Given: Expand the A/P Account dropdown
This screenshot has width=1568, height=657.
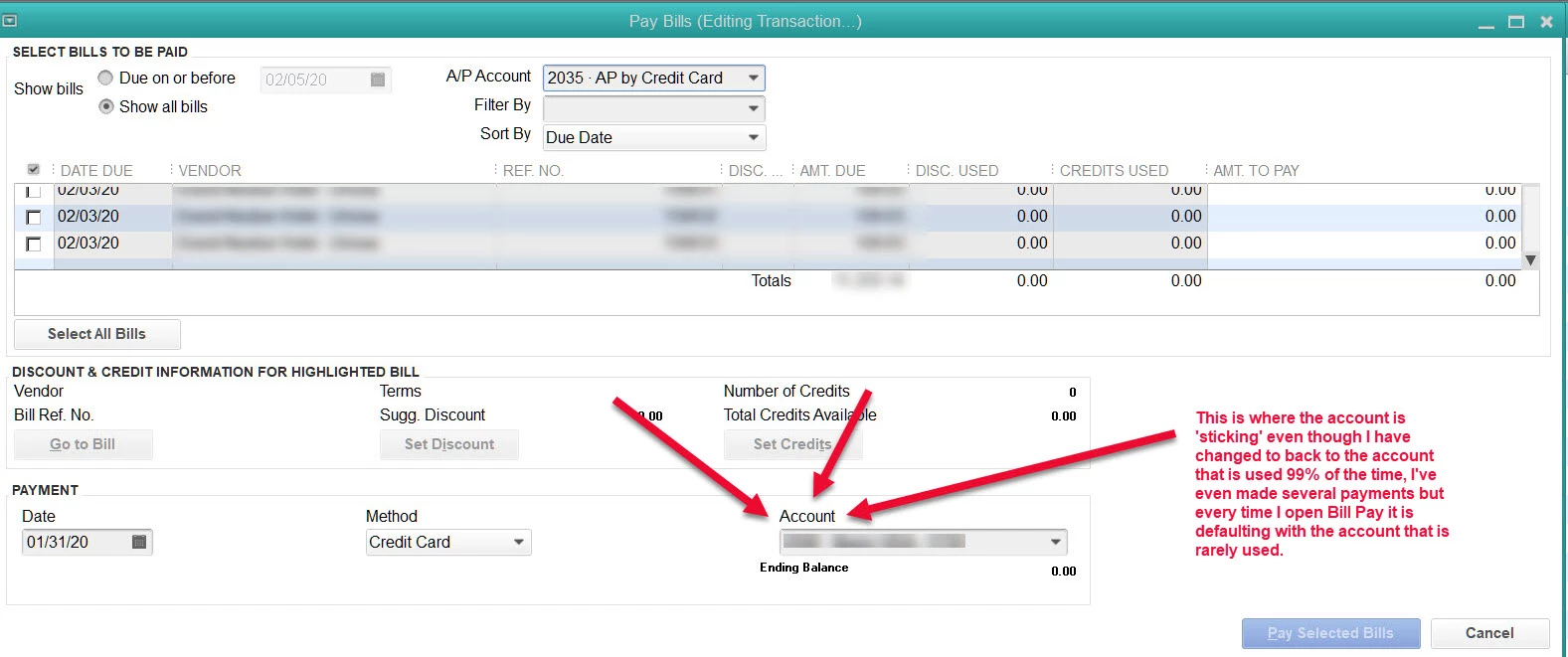Looking at the screenshot, I should point(754,78).
